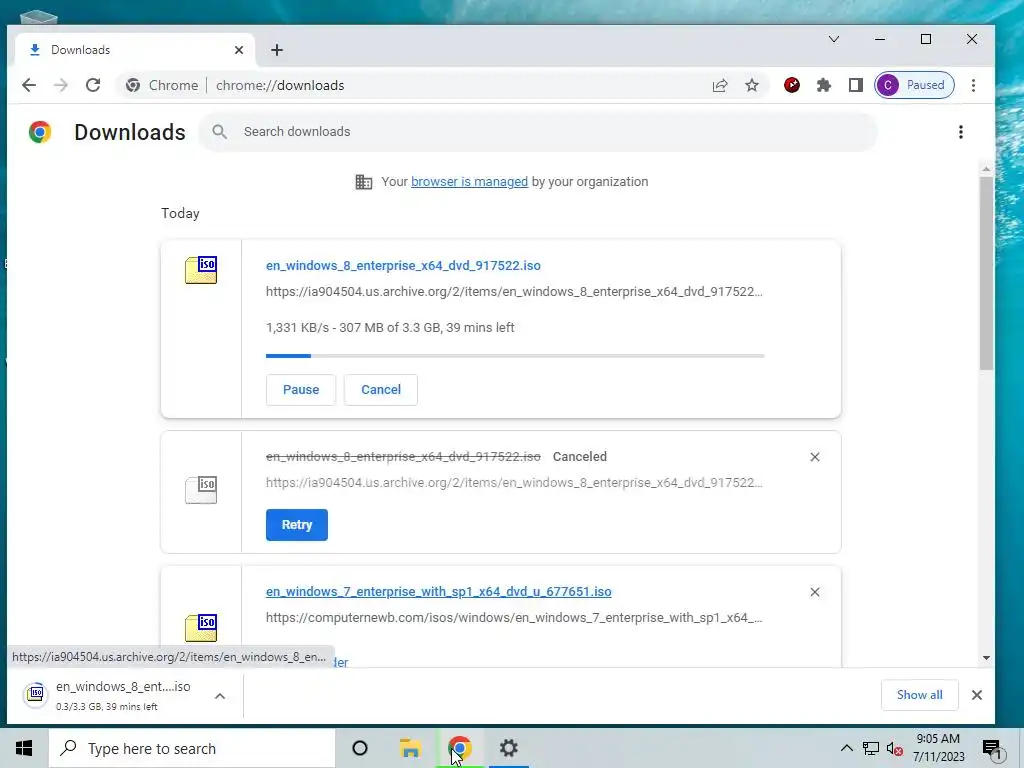
Task: Close the Downloads tab
Action: 239,50
